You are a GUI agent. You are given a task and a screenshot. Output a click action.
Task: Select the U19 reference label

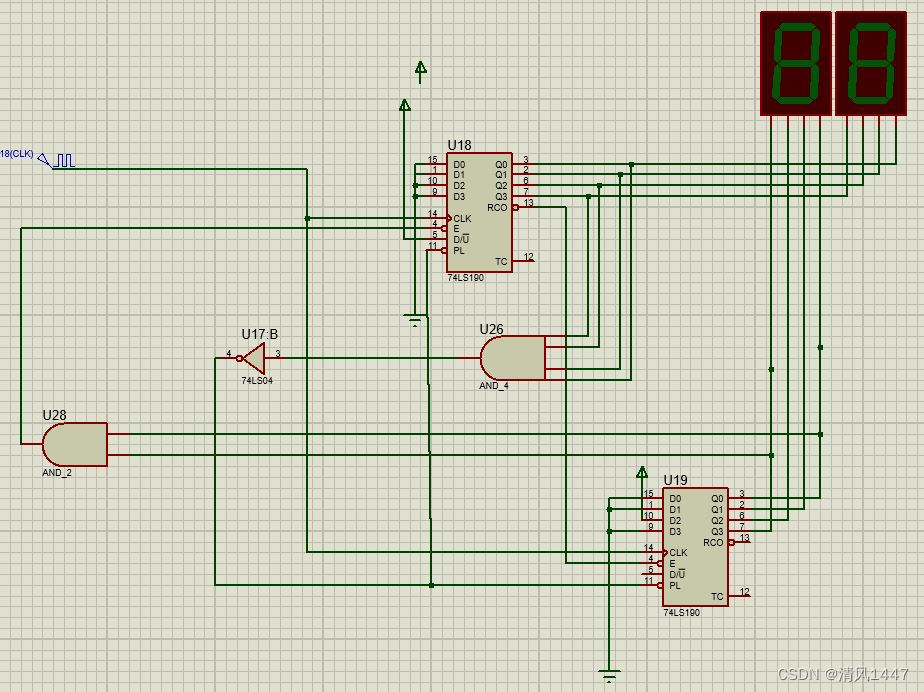click(675, 480)
